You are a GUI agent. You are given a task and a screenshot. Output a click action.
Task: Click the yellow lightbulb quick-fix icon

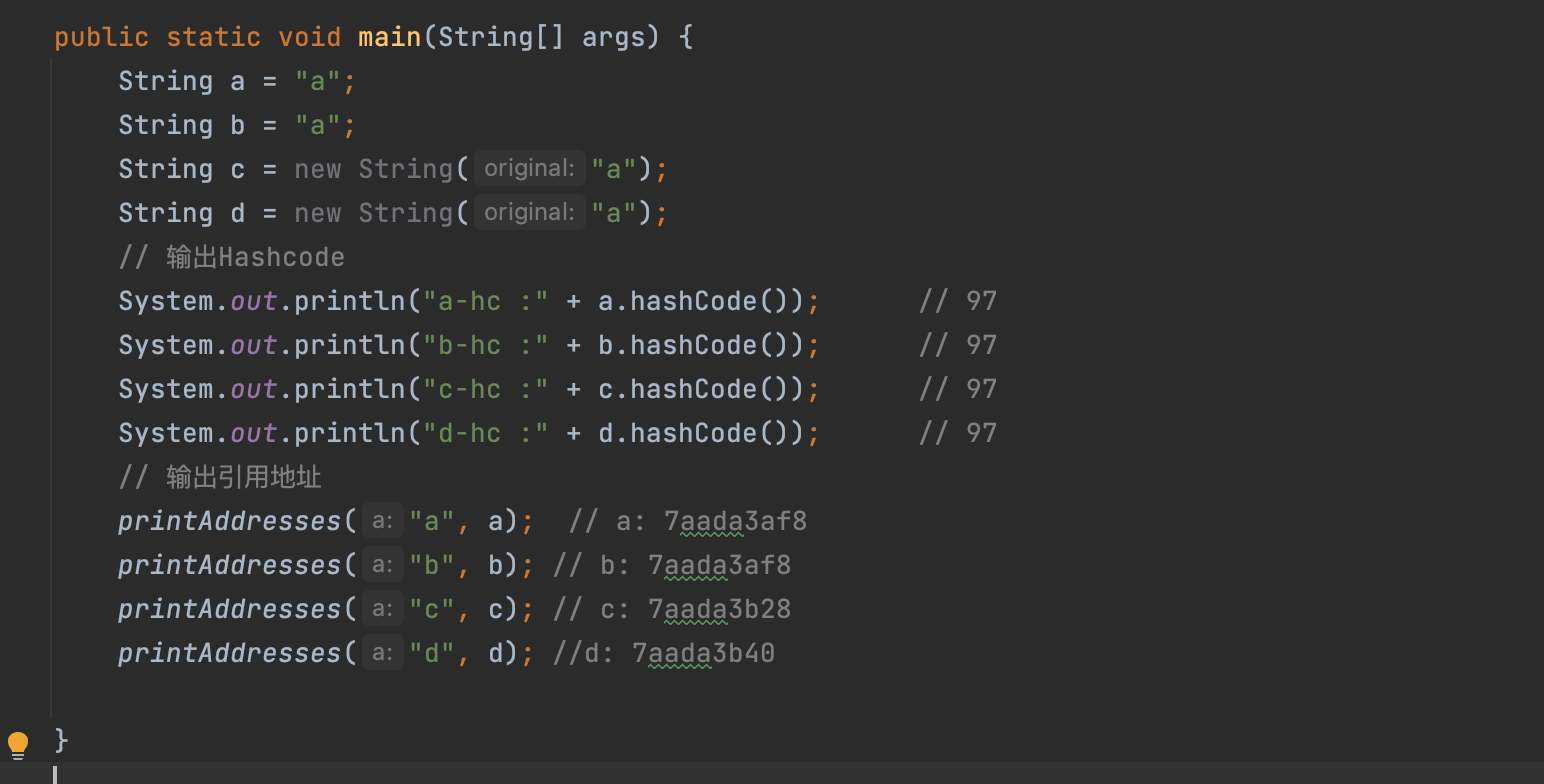click(x=18, y=745)
